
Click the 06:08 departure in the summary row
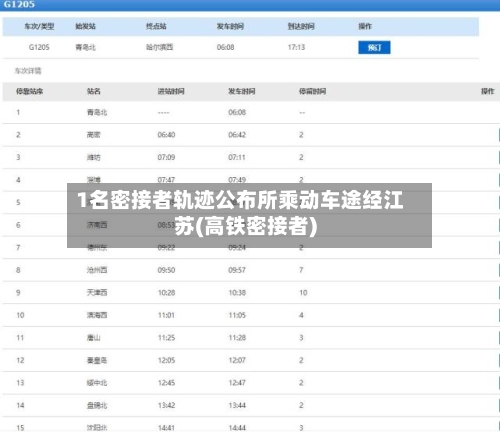coord(225,47)
